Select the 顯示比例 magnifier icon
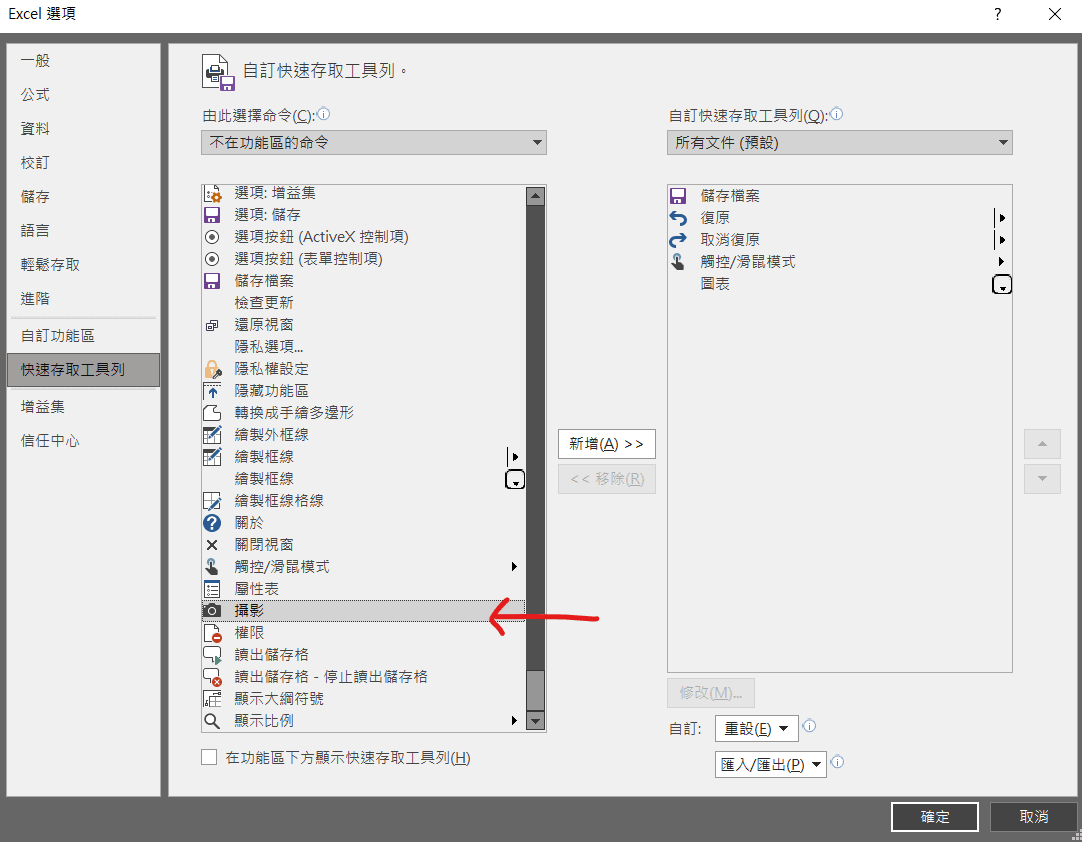 click(212, 719)
